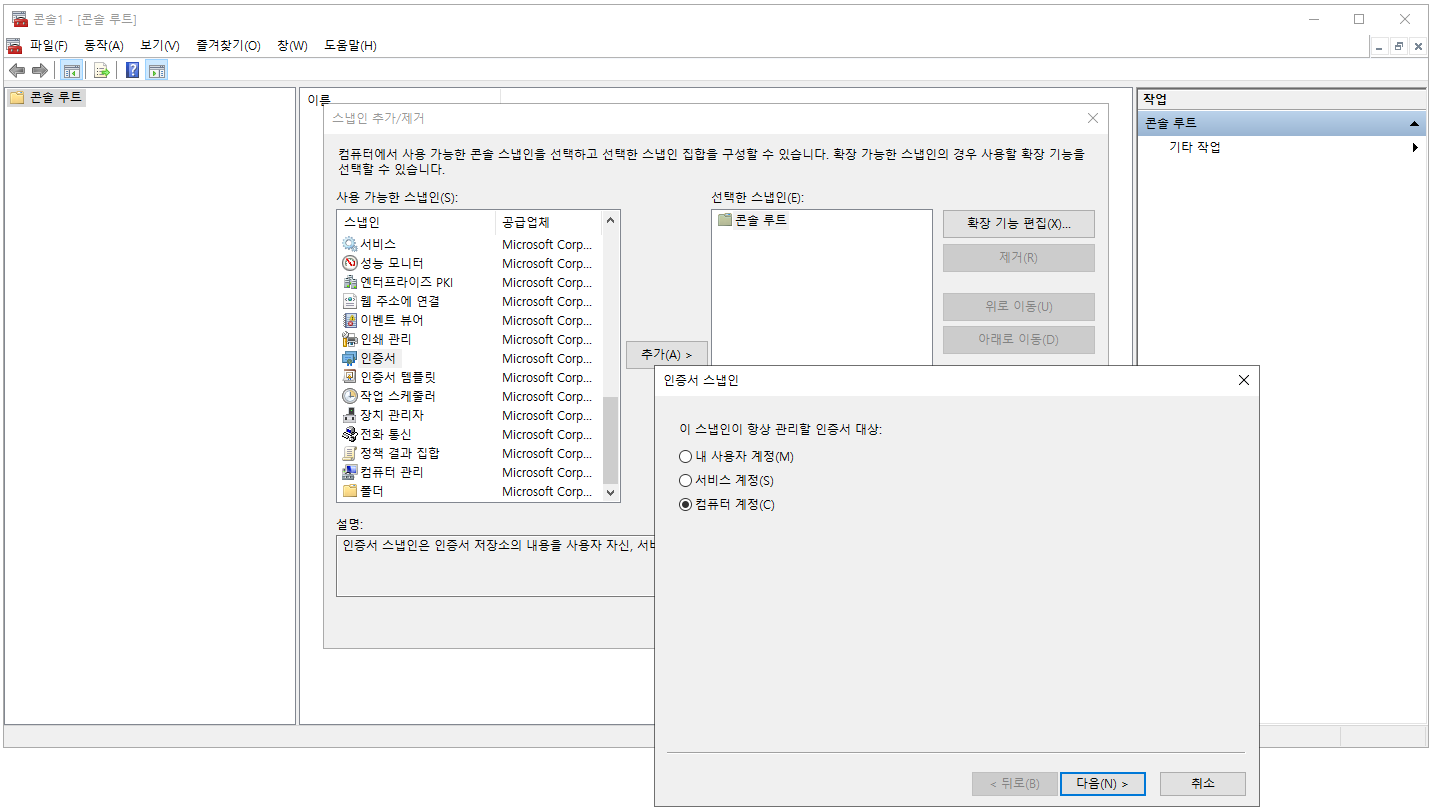This screenshot has height=811, width=1434.
Task: Click the 추가(A) > button
Action: (x=667, y=355)
